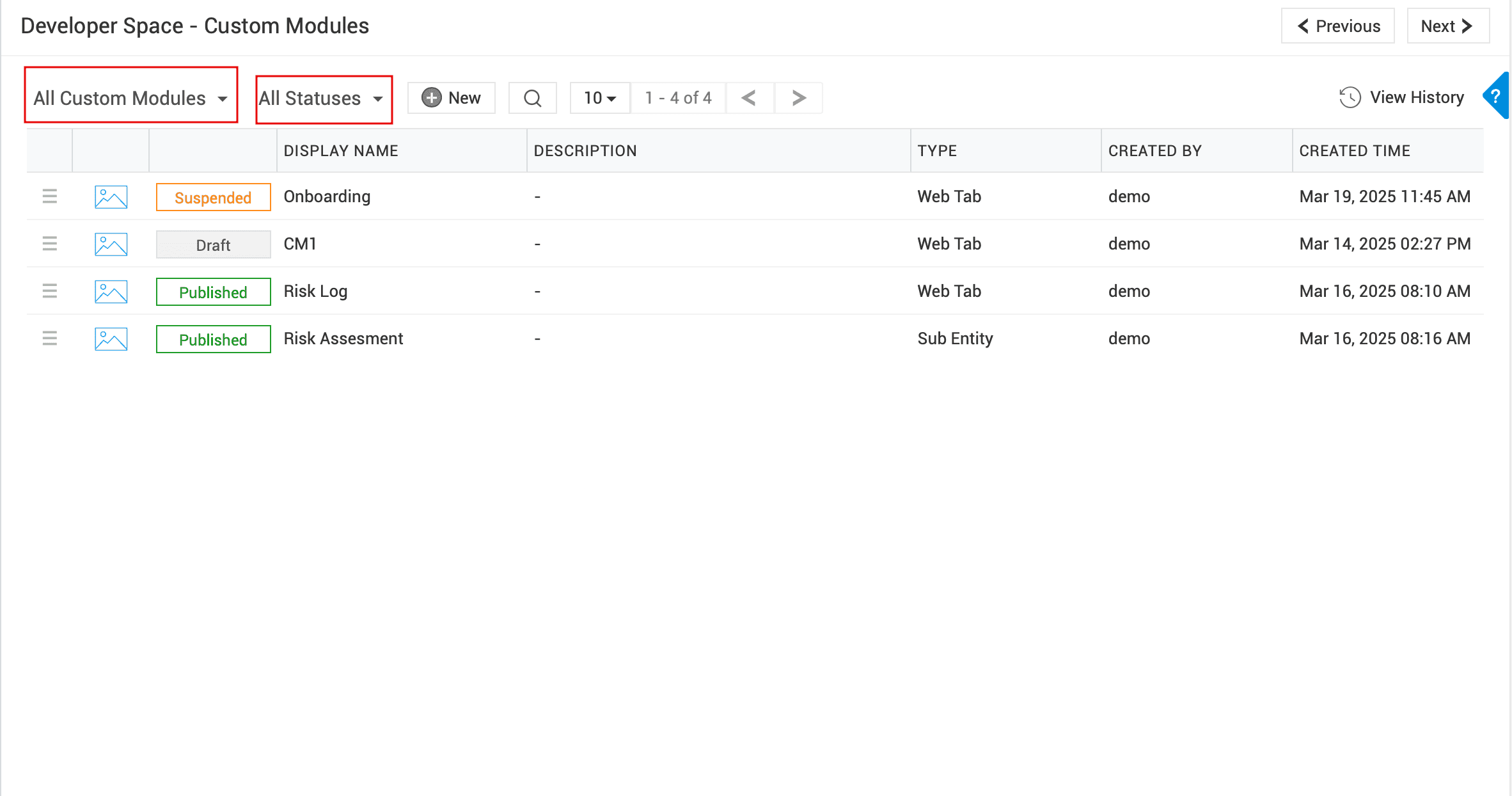
Task: Click the search magnifier icon
Action: [x=532, y=98]
